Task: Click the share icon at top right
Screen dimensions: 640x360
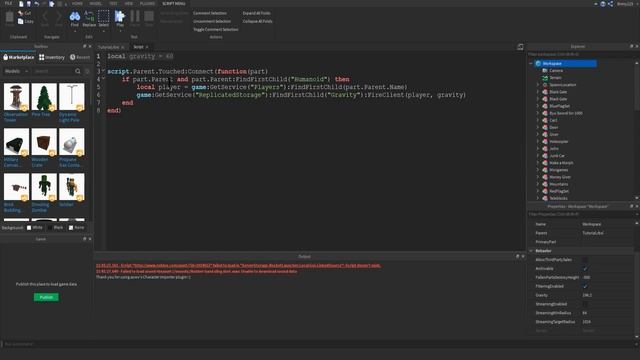Action: click(610, 4)
